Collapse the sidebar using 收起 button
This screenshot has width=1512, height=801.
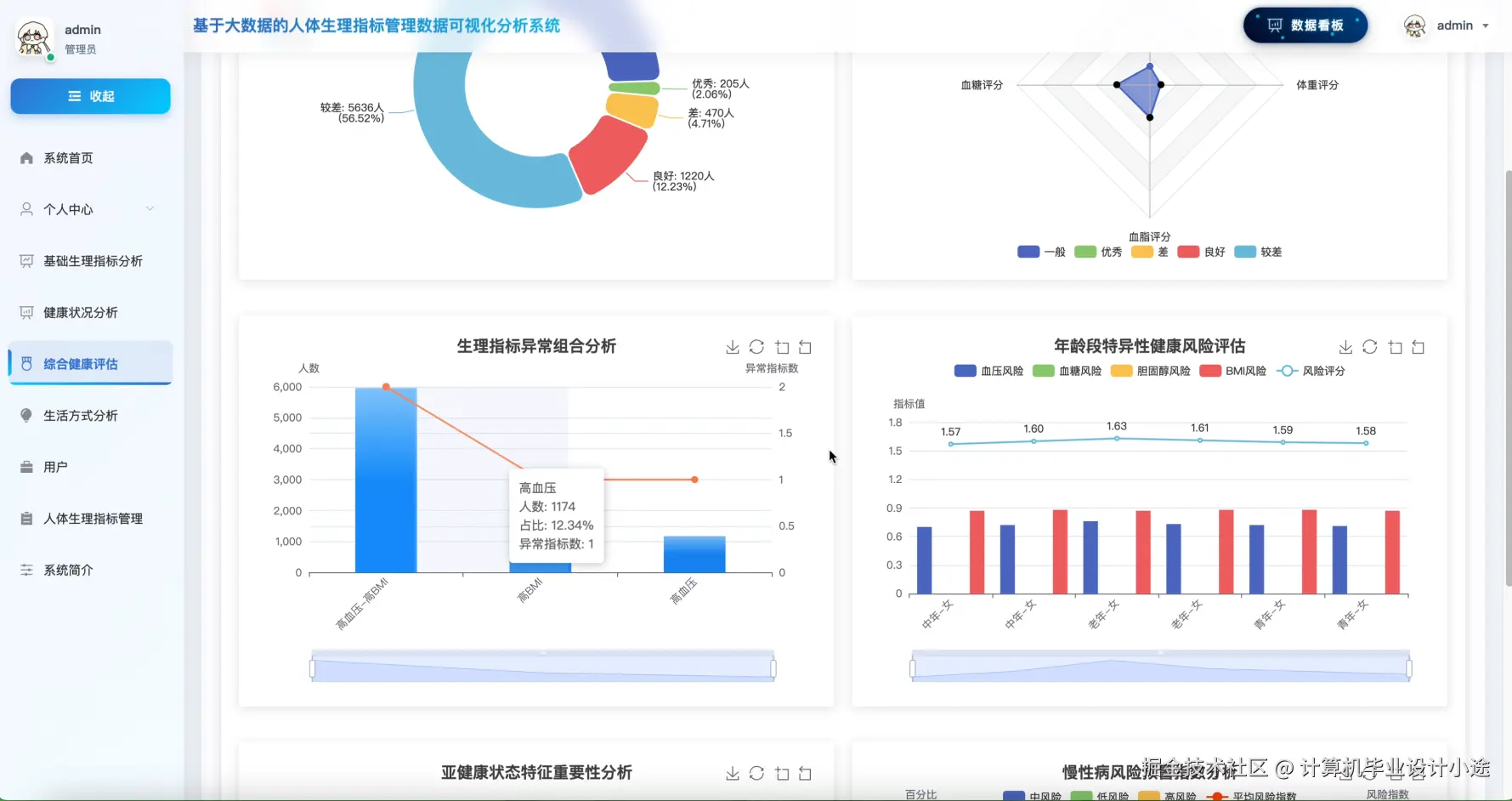click(89, 96)
